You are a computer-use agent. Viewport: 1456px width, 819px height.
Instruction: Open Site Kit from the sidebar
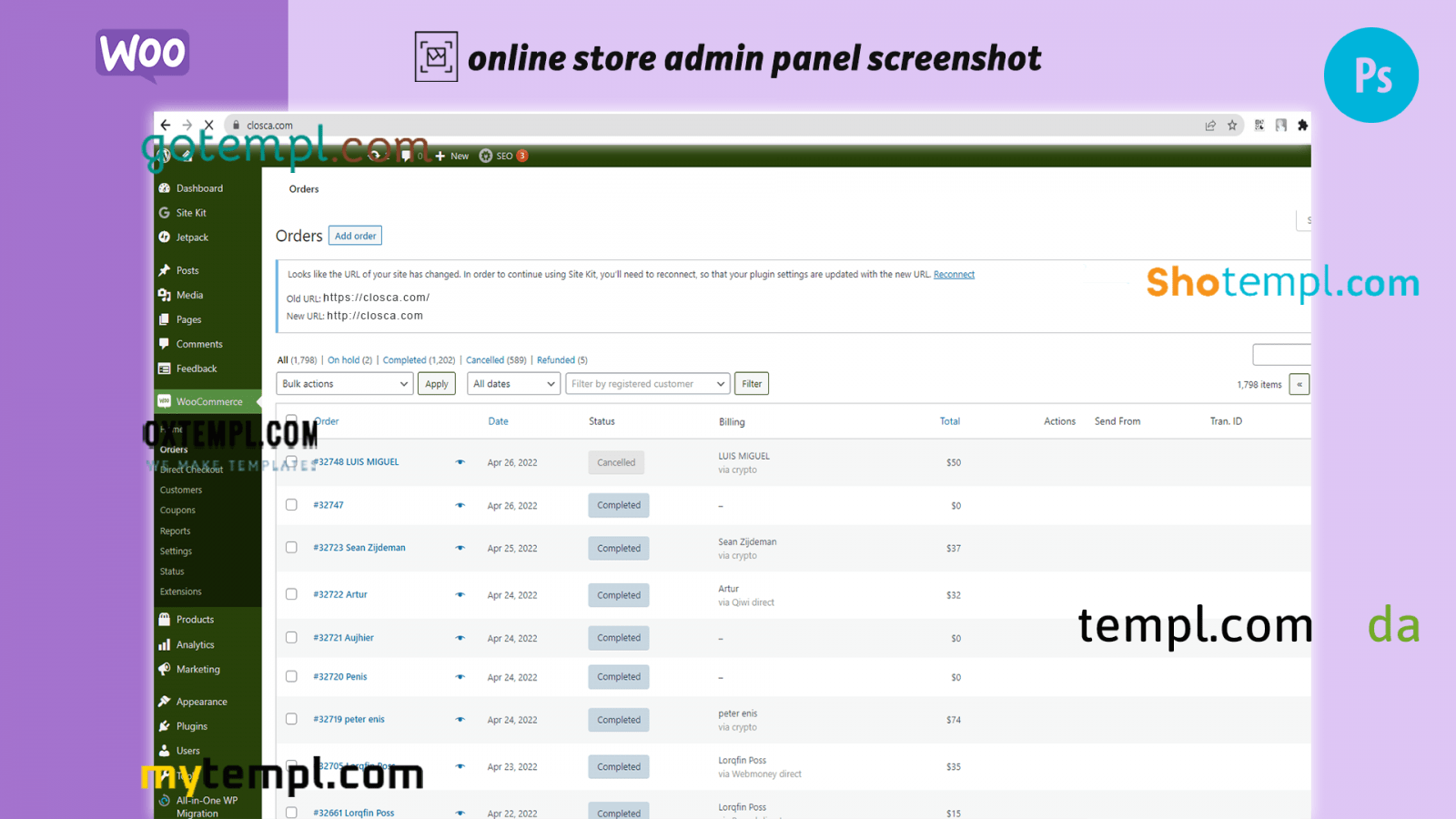(165, 213)
